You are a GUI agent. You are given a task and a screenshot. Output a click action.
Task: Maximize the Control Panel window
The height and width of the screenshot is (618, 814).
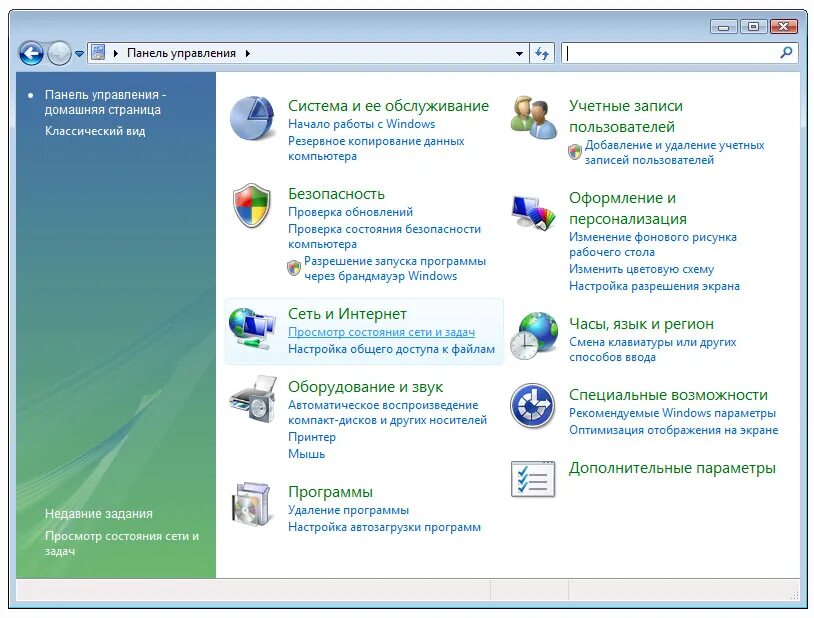tap(753, 26)
